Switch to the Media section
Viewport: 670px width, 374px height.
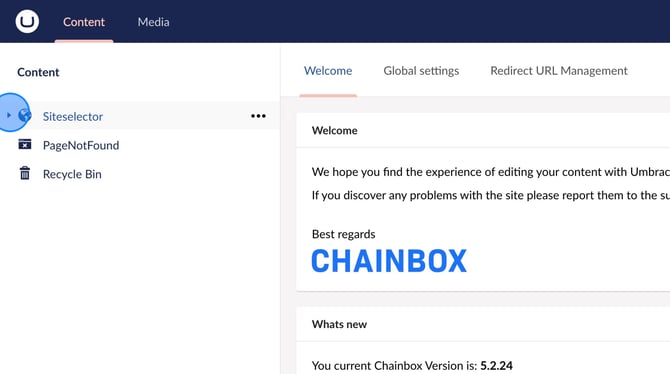pyautogui.click(x=153, y=22)
